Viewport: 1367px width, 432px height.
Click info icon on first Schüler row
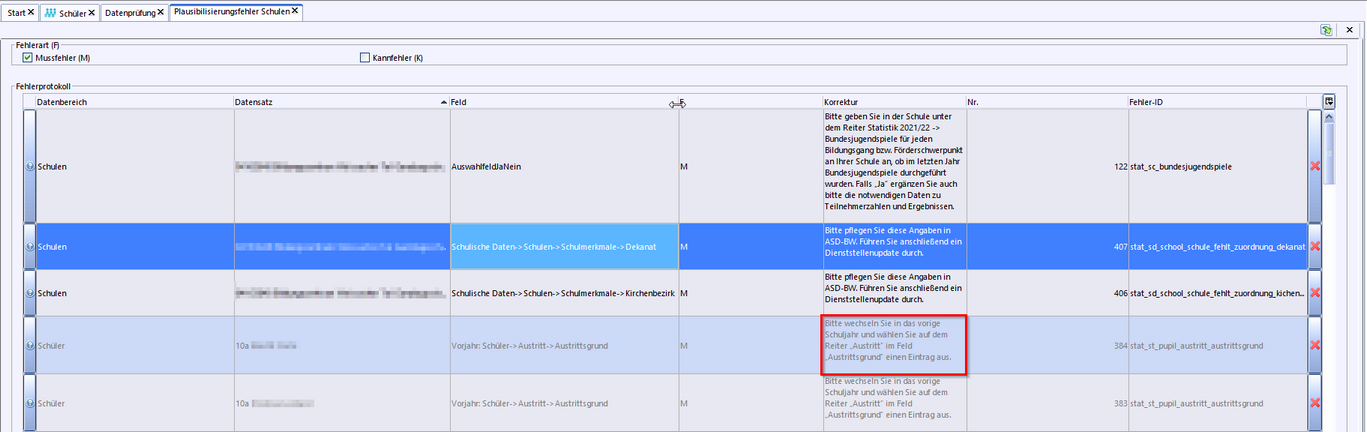(x=30, y=346)
